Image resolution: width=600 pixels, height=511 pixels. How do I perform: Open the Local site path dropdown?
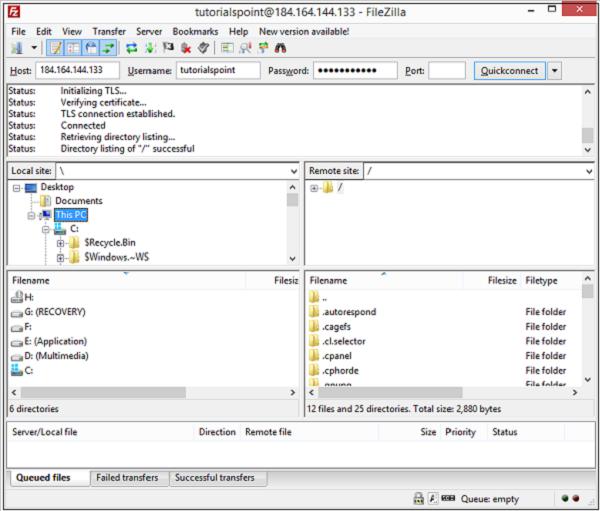coord(293,171)
